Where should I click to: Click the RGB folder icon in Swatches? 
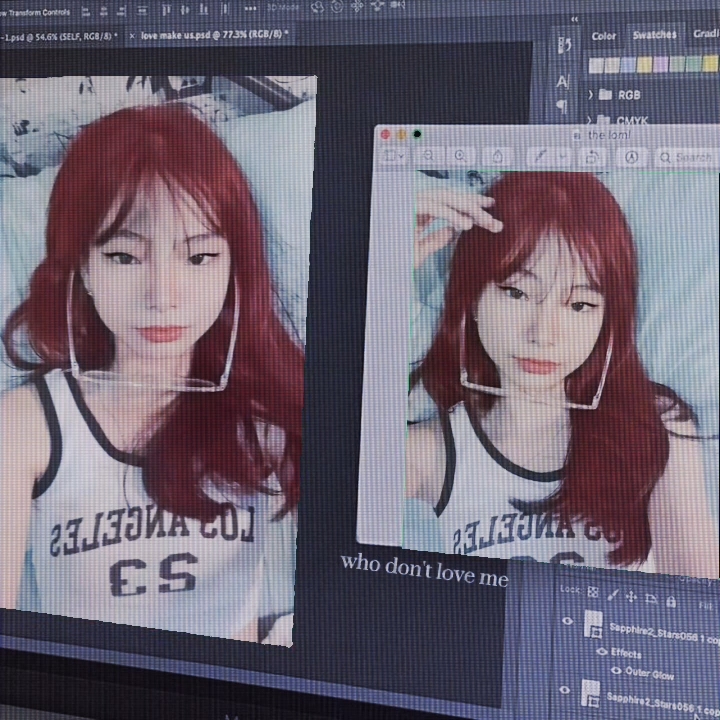click(x=605, y=95)
